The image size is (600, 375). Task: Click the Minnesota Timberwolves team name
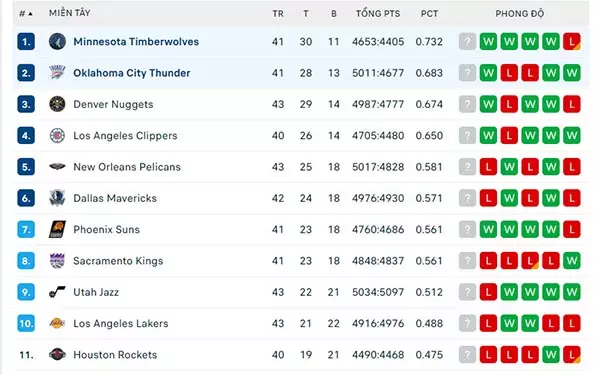tap(136, 41)
